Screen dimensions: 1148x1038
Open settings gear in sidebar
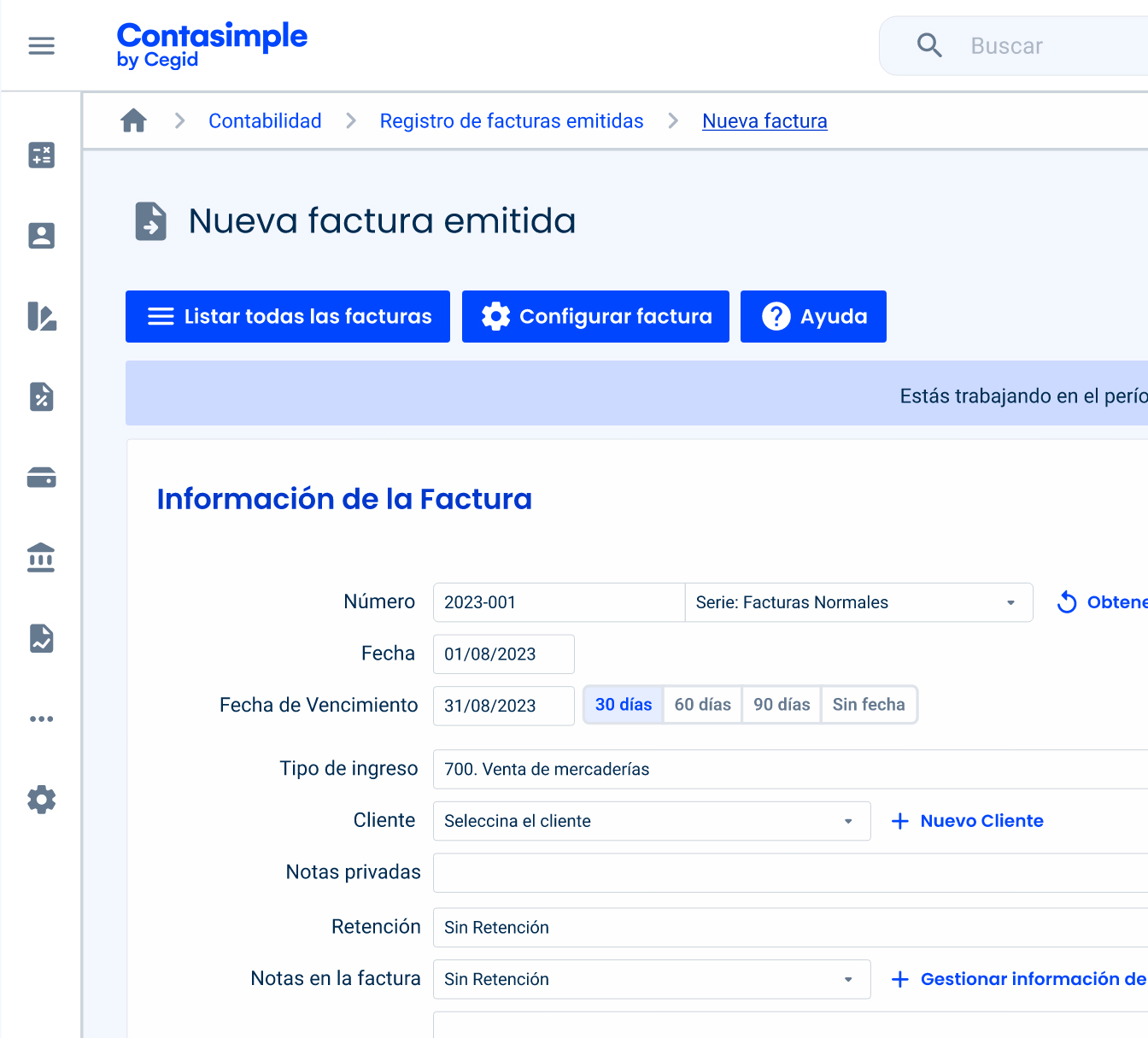pyautogui.click(x=41, y=800)
